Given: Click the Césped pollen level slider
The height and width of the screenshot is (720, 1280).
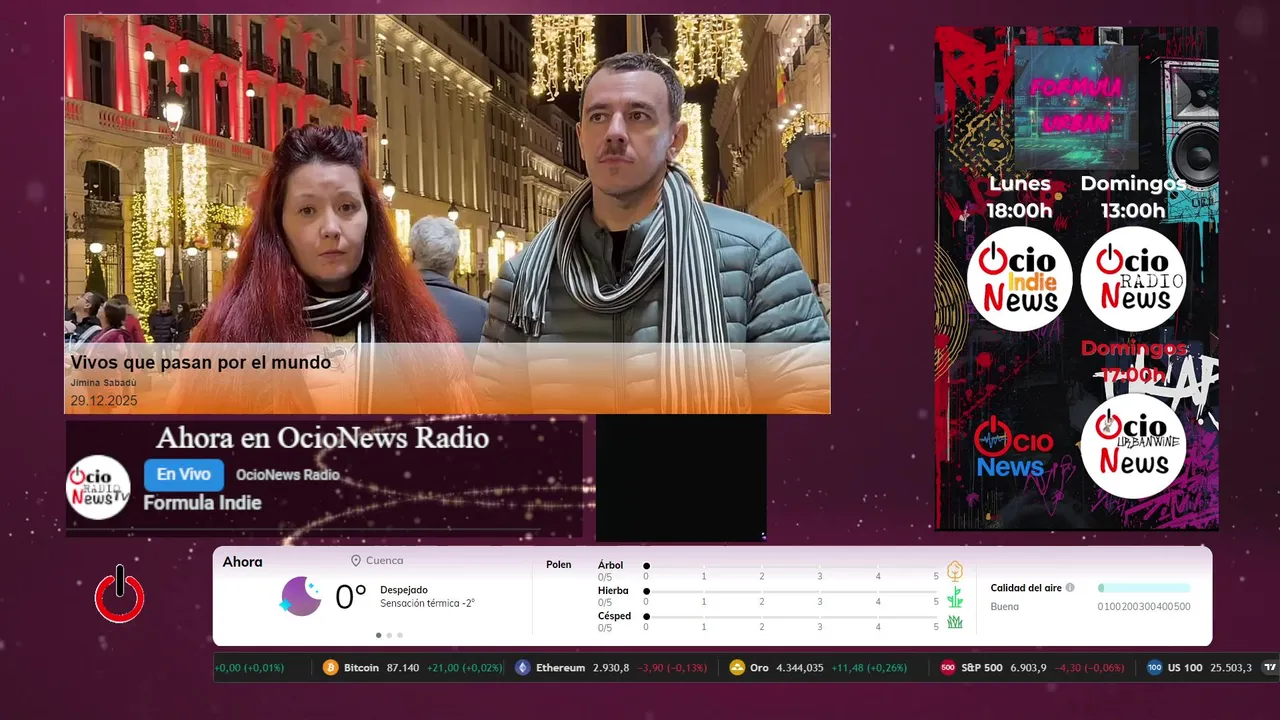Looking at the screenshot, I should coord(792,617).
